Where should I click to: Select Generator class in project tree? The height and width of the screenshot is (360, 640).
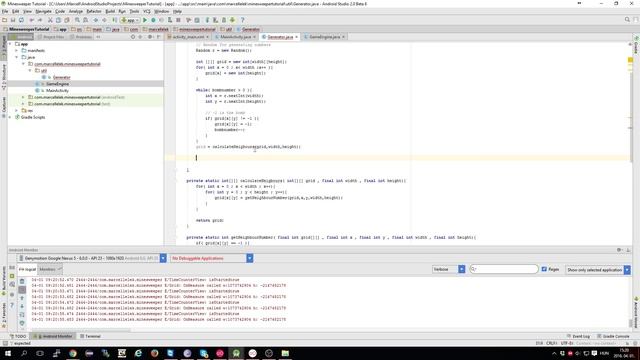tap(62, 77)
